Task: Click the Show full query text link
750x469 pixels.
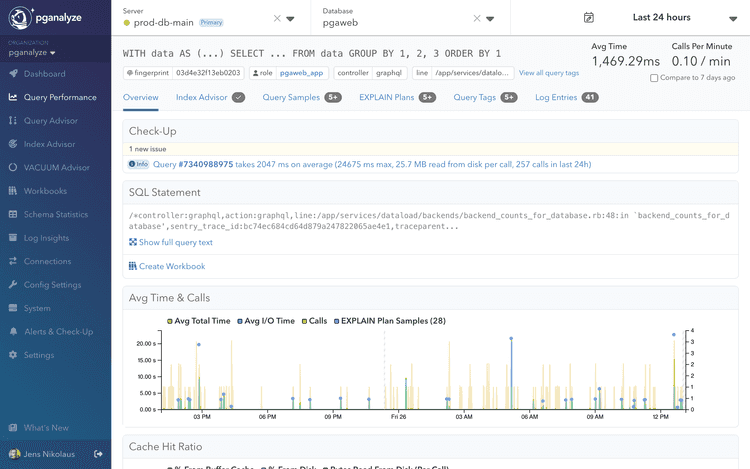Action: [175, 242]
